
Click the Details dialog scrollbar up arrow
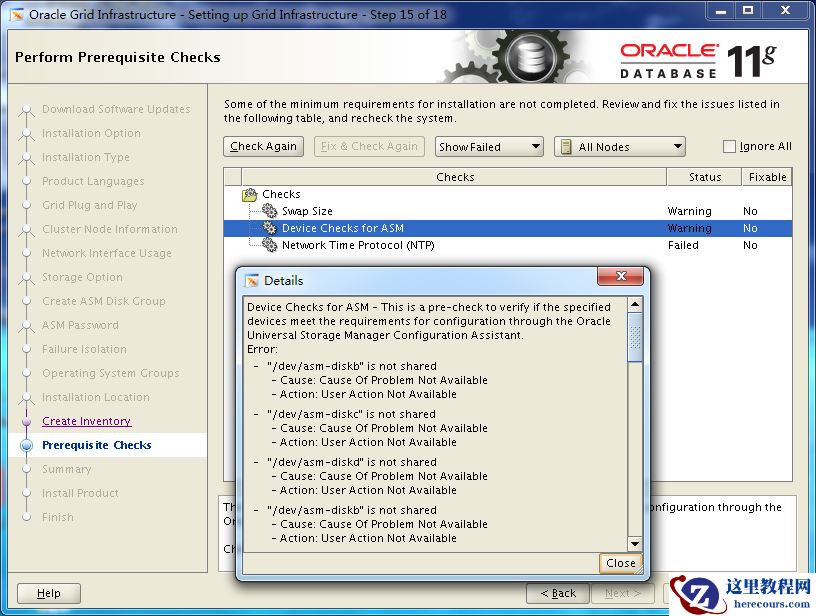[x=635, y=304]
